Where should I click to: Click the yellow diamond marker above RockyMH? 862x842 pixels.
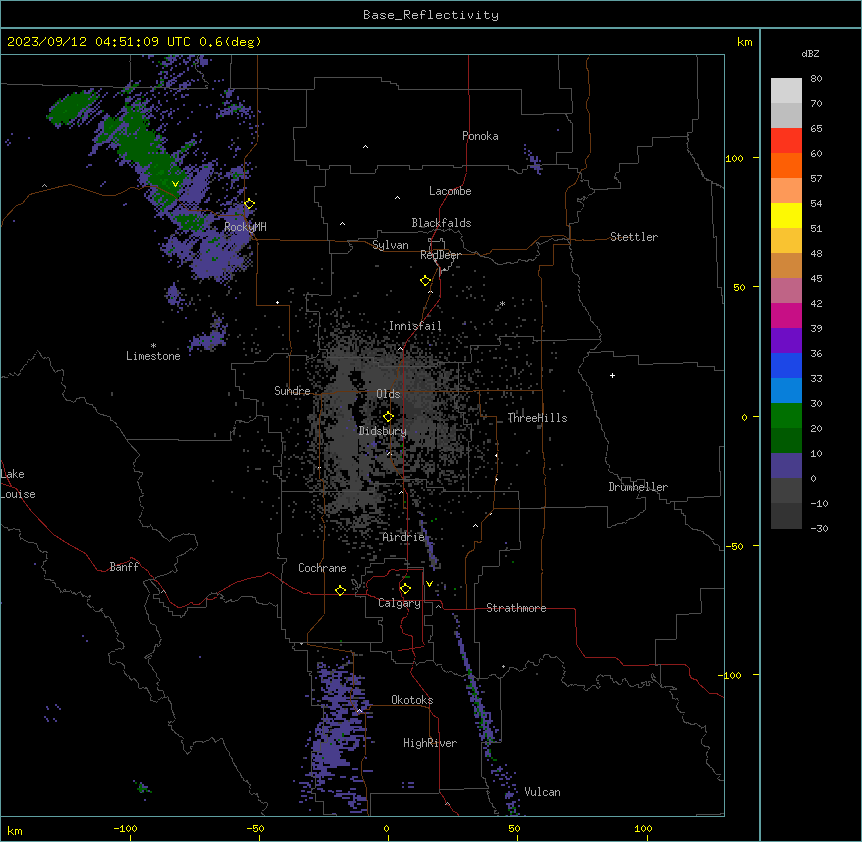(249, 204)
